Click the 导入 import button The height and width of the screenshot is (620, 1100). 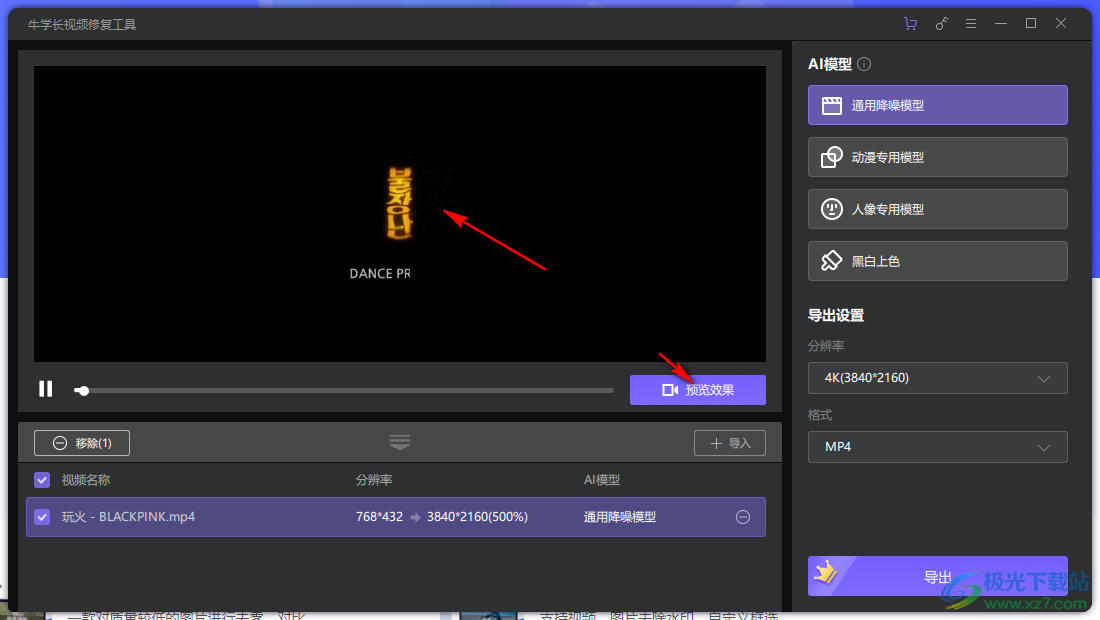click(730, 443)
